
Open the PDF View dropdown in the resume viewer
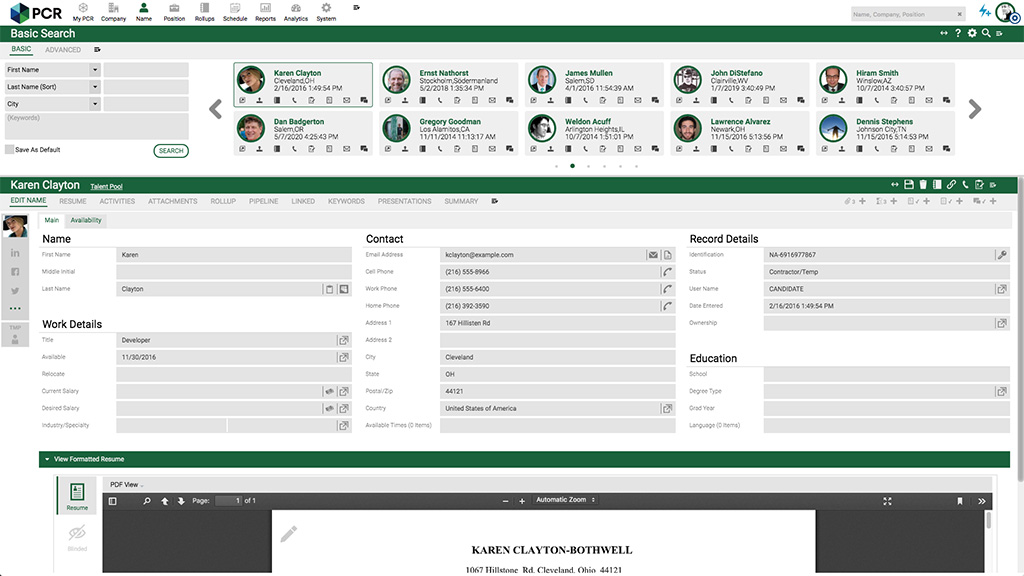coord(123,483)
